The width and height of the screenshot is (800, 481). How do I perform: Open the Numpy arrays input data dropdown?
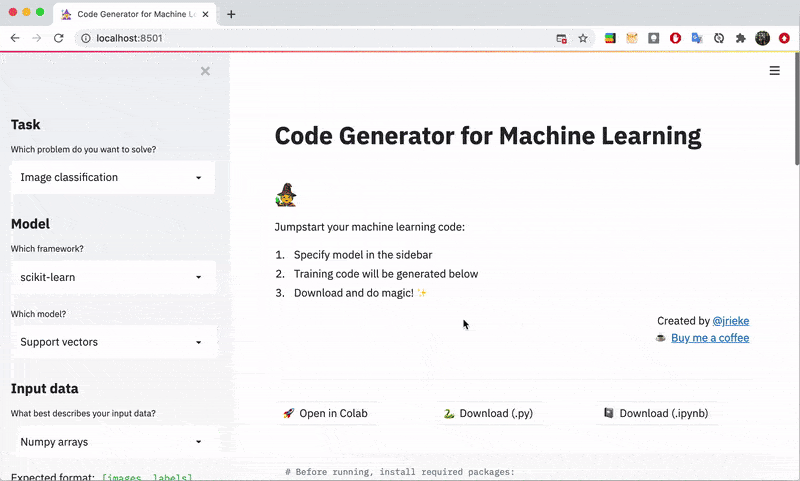(x=112, y=441)
